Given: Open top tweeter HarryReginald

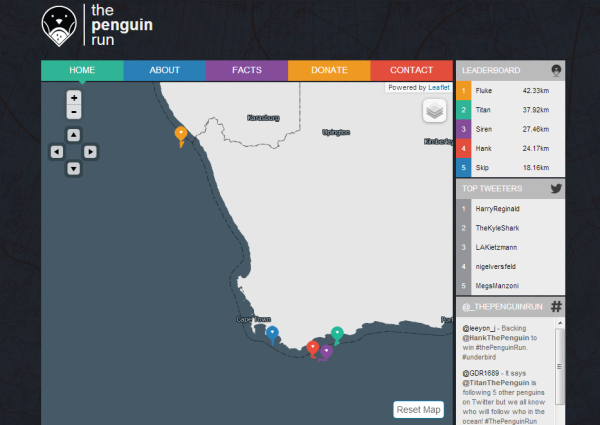Looking at the screenshot, I should (497, 209).
